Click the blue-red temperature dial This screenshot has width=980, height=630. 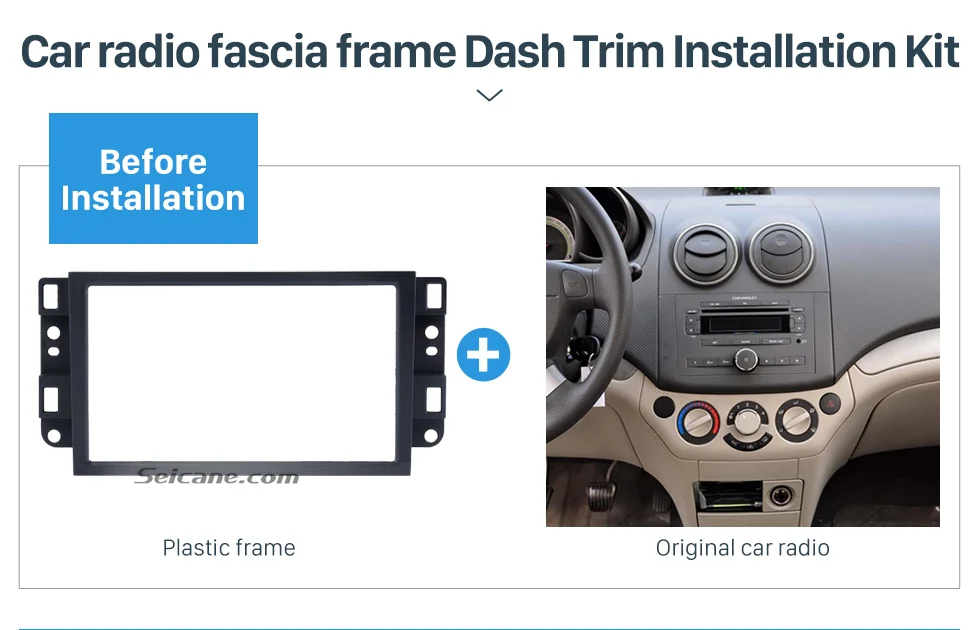pyautogui.click(x=698, y=421)
